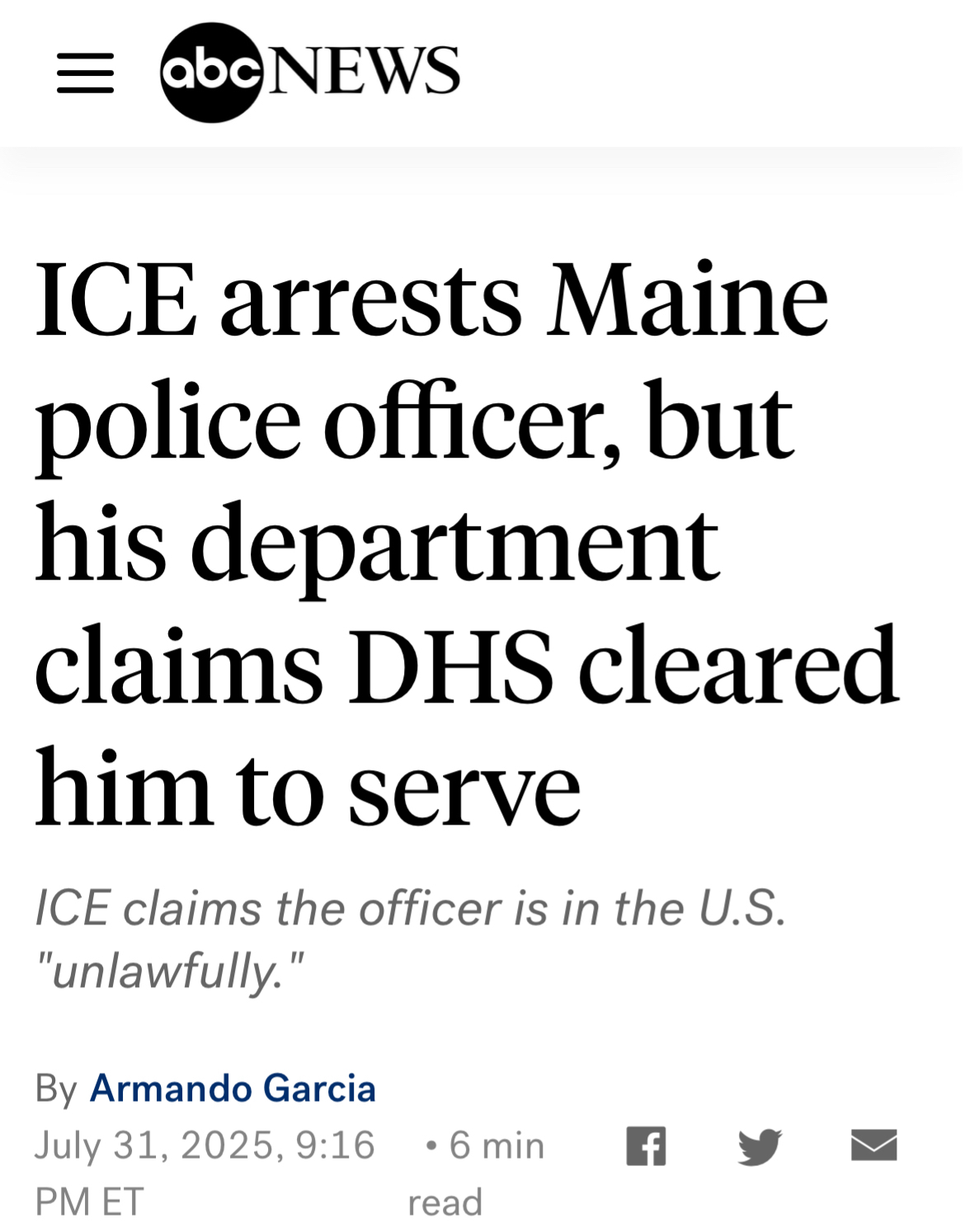This screenshot has height=1232, width=965.
Task: Click the word "read" under 6 min
Action: [445, 1202]
